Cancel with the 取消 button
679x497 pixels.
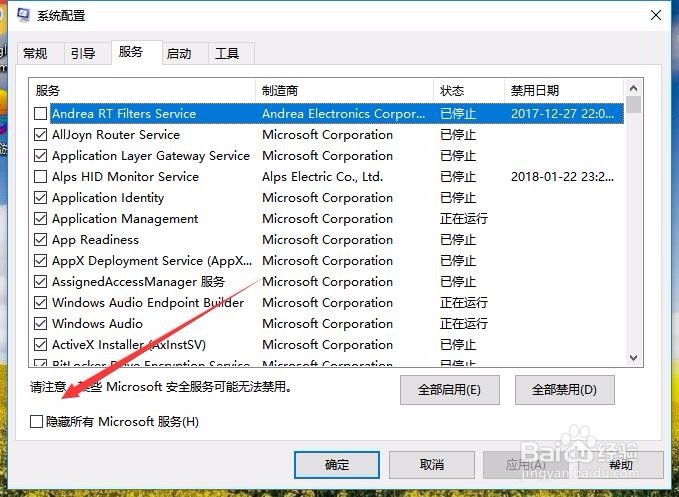click(x=432, y=465)
